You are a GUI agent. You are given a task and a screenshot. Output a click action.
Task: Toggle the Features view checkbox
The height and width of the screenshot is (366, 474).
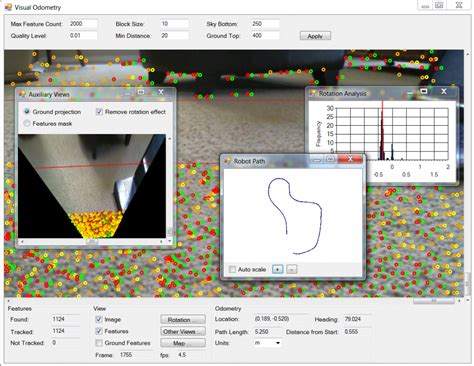tap(99, 331)
